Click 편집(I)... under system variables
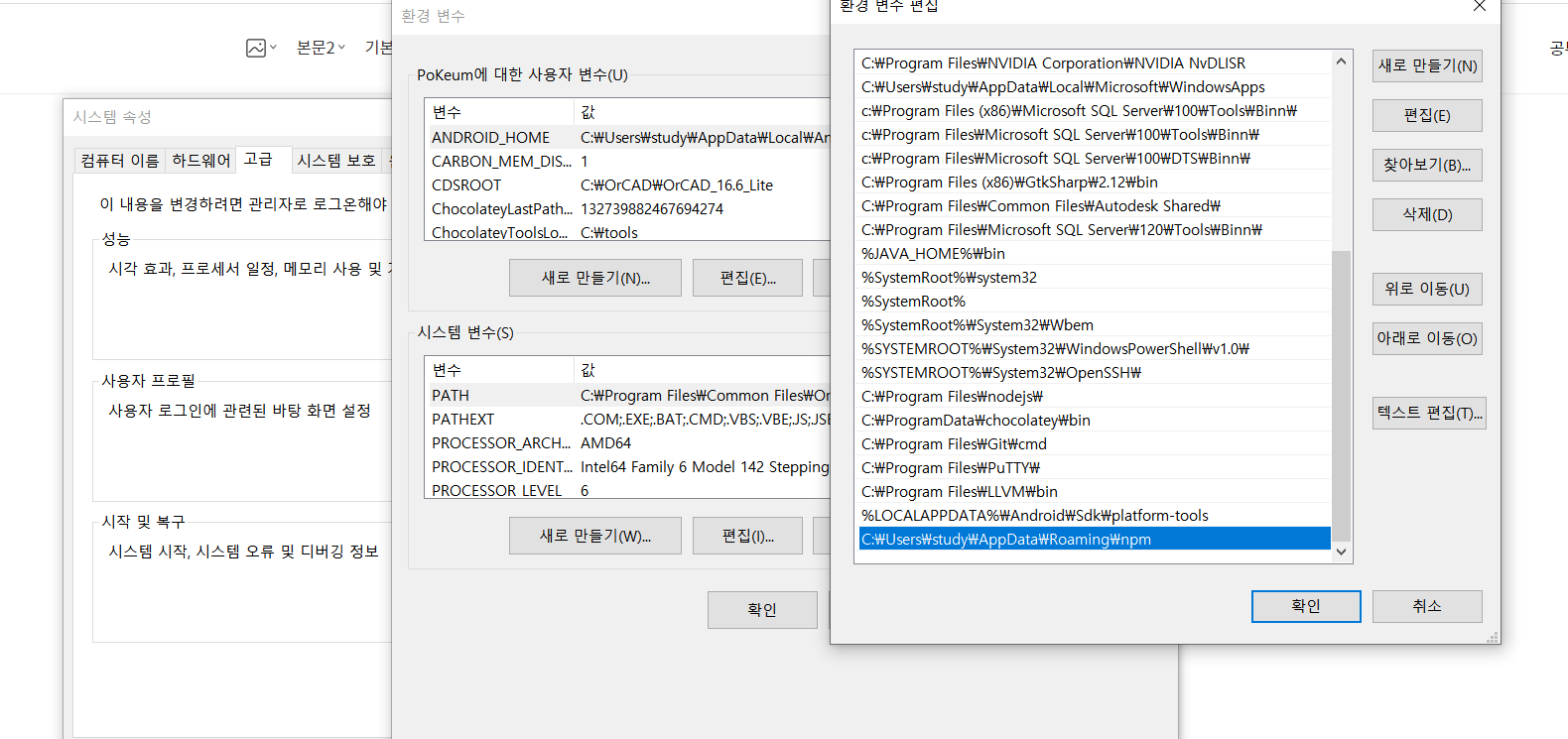1568x739 pixels. coord(747,536)
